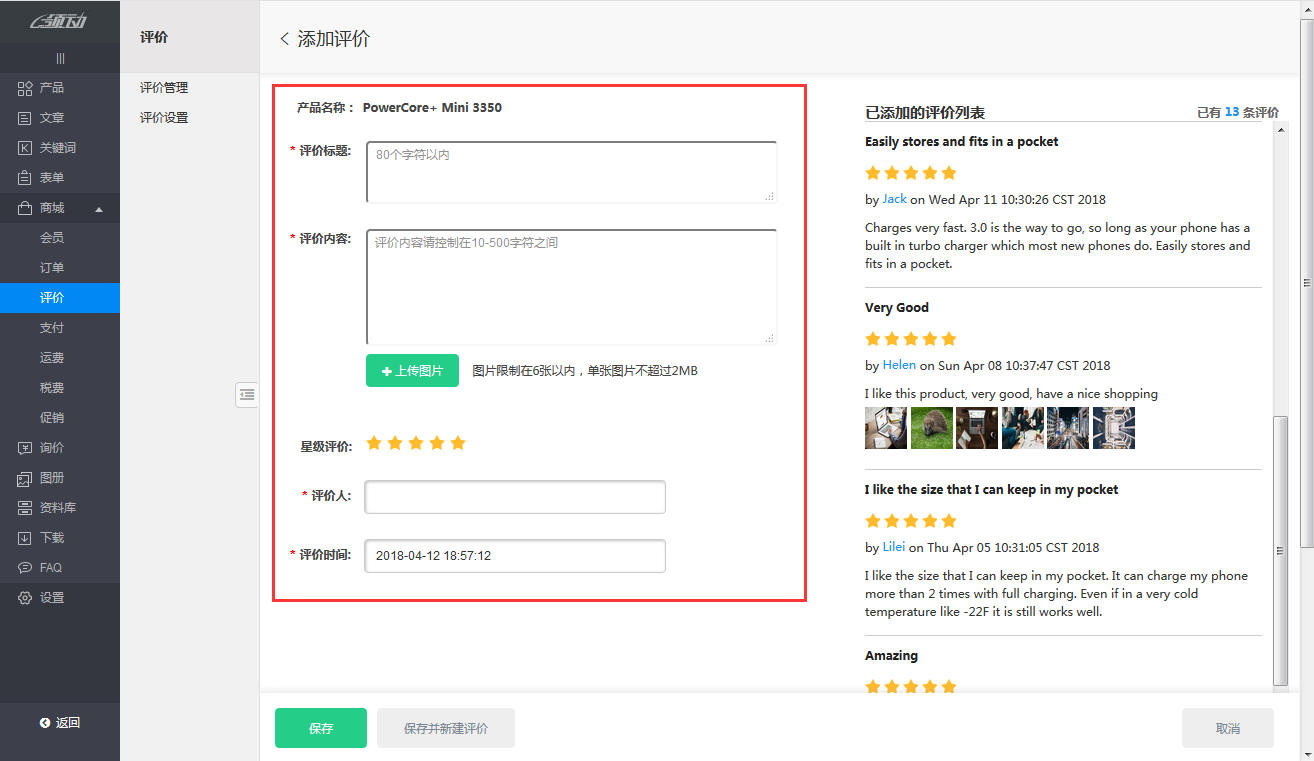The image size is (1314, 761).
Task: Focus the 评价人 input box
Action: click(x=515, y=497)
